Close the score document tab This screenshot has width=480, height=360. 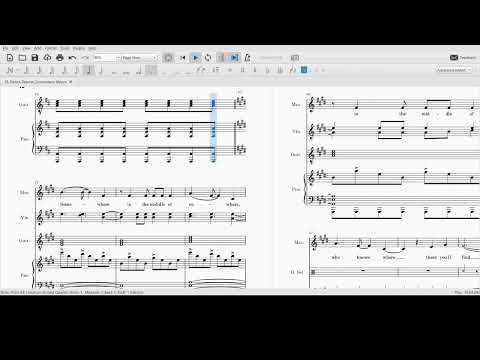coord(71,82)
